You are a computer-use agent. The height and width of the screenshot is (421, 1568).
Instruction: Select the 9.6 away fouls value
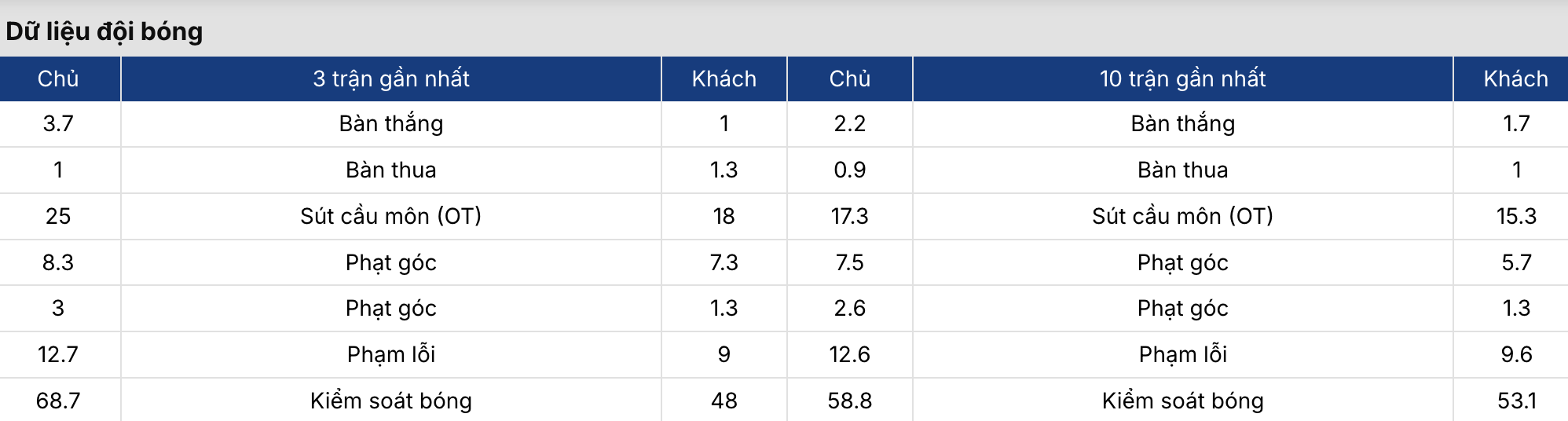click(1516, 354)
